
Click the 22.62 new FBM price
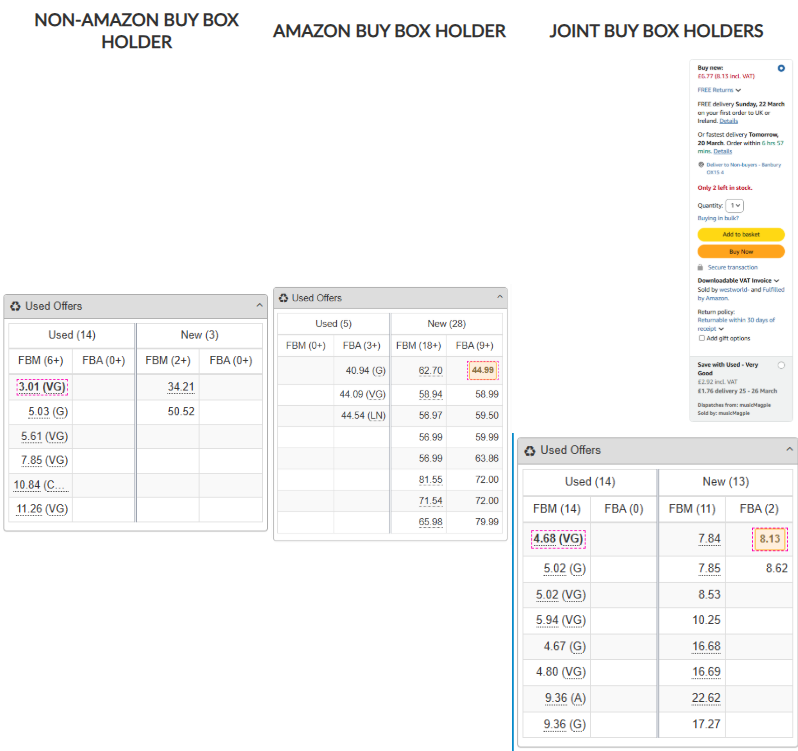tap(706, 698)
